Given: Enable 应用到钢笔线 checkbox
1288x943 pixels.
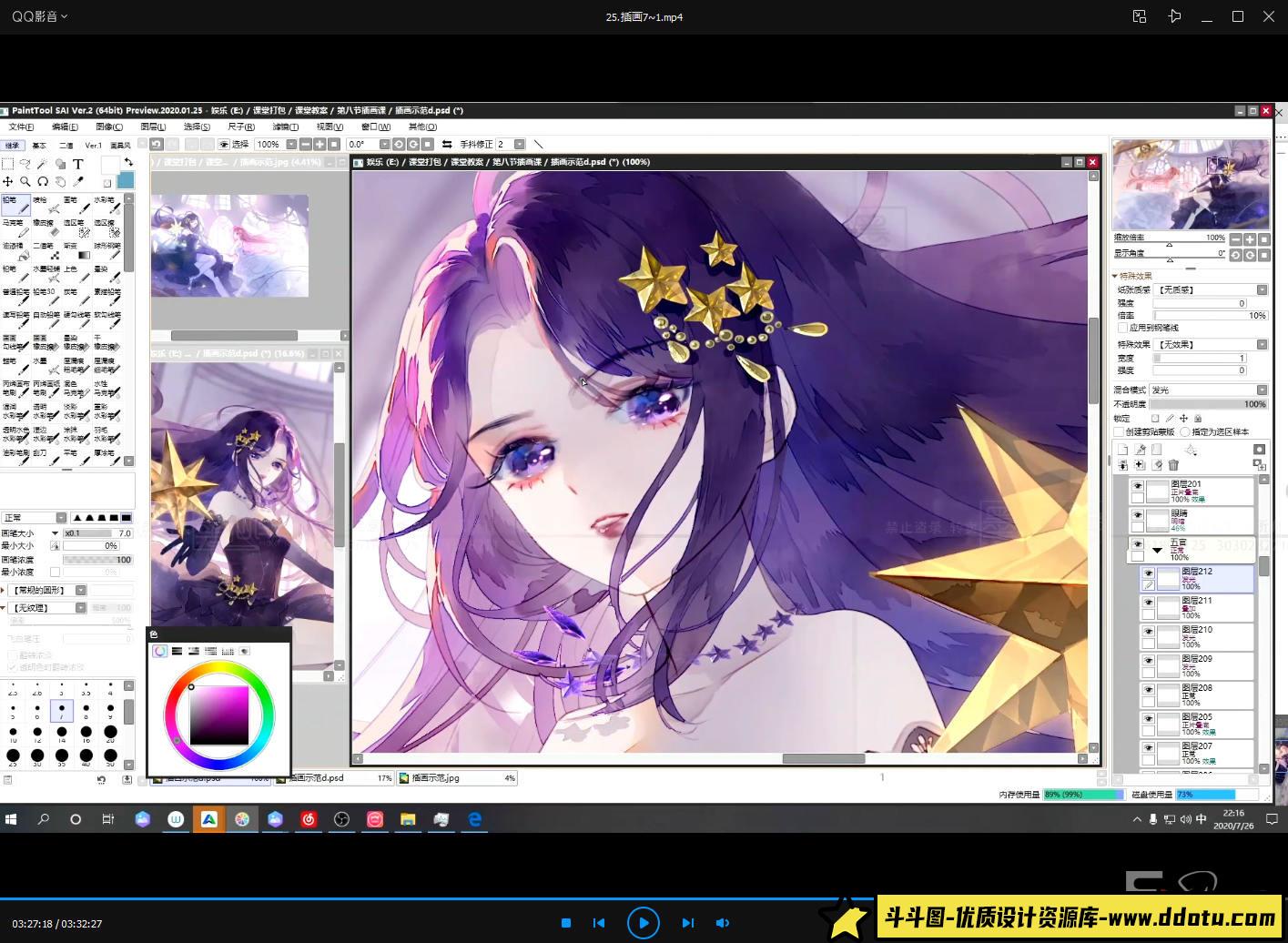Looking at the screenshot, I should [x=1122, y=327].
